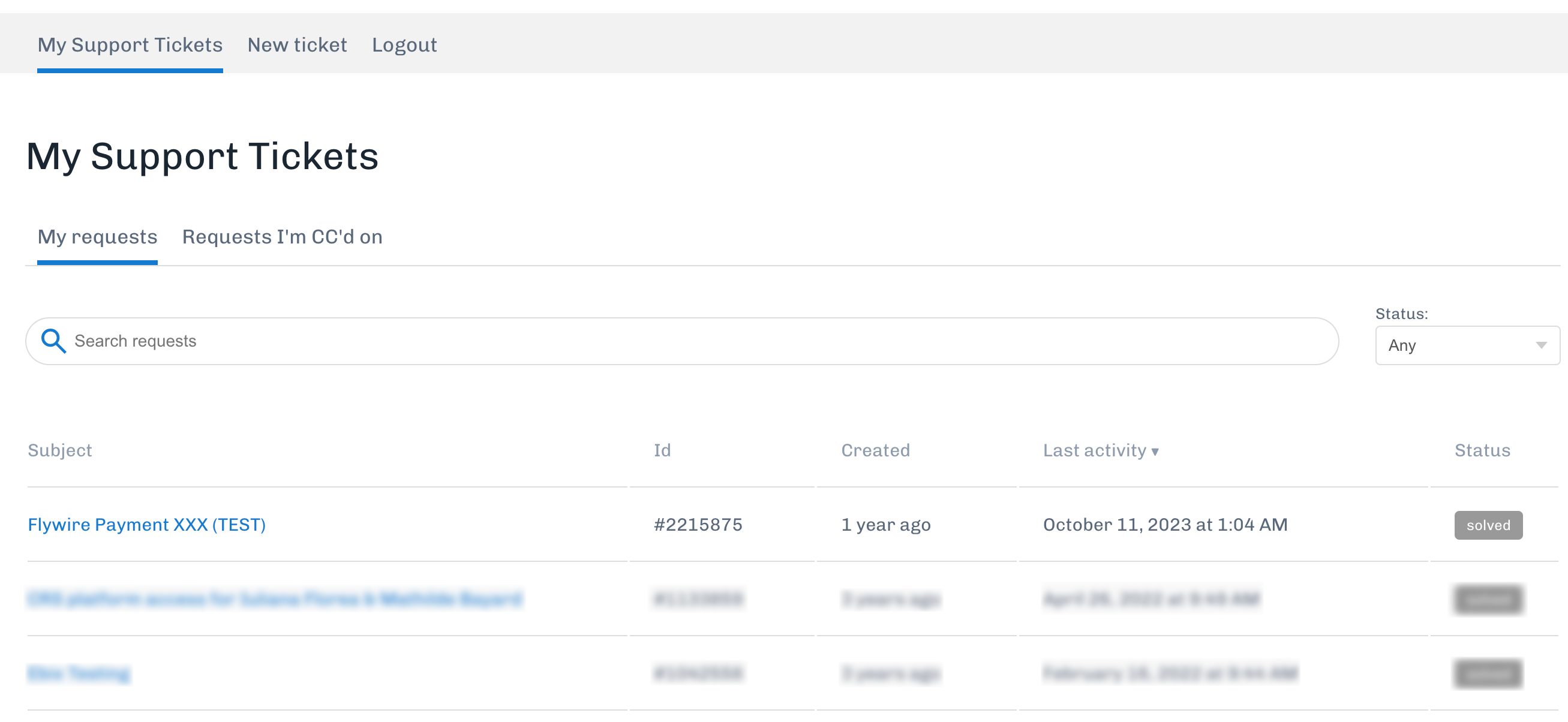Open the blurred third ticket subject link
1568x722 pixels.
[x=79, y=673]
